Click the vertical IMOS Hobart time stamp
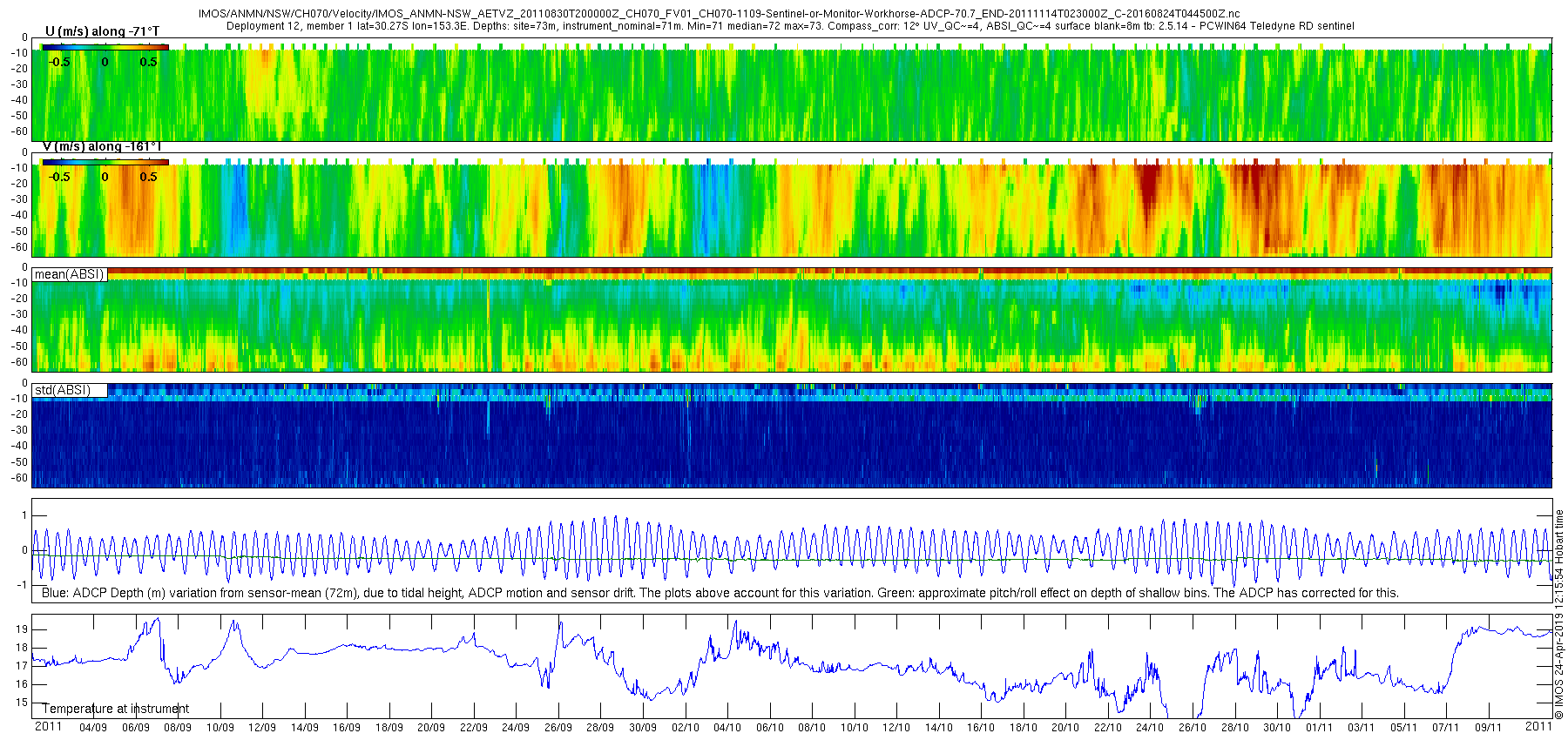 1559,615
